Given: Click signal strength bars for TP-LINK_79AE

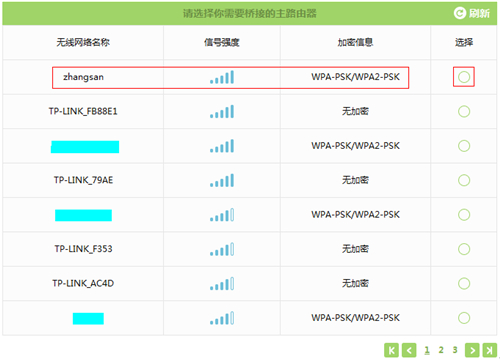Looking at the screenshot, I should [222, 180].
